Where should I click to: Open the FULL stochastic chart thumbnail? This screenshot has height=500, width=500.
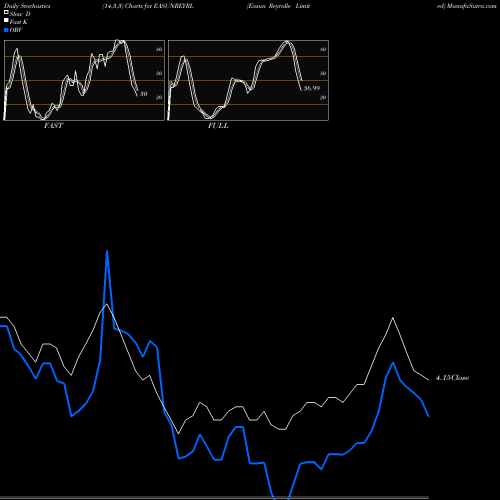coord(248,80)
